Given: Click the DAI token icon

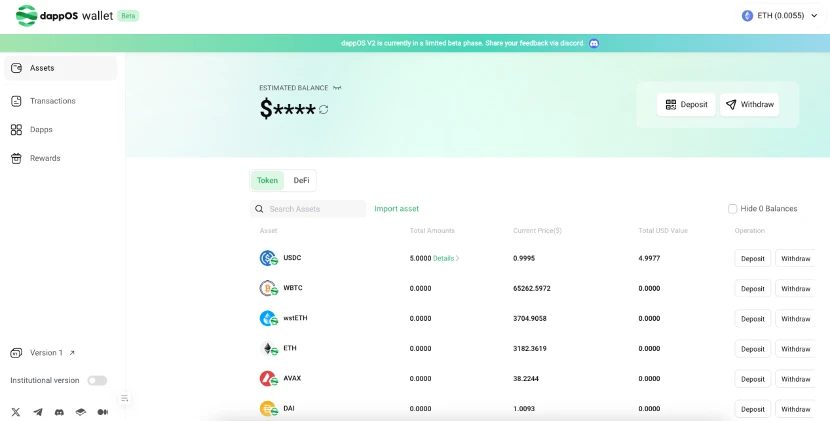Looking at the screenshot, I should (x=268, y=409).
